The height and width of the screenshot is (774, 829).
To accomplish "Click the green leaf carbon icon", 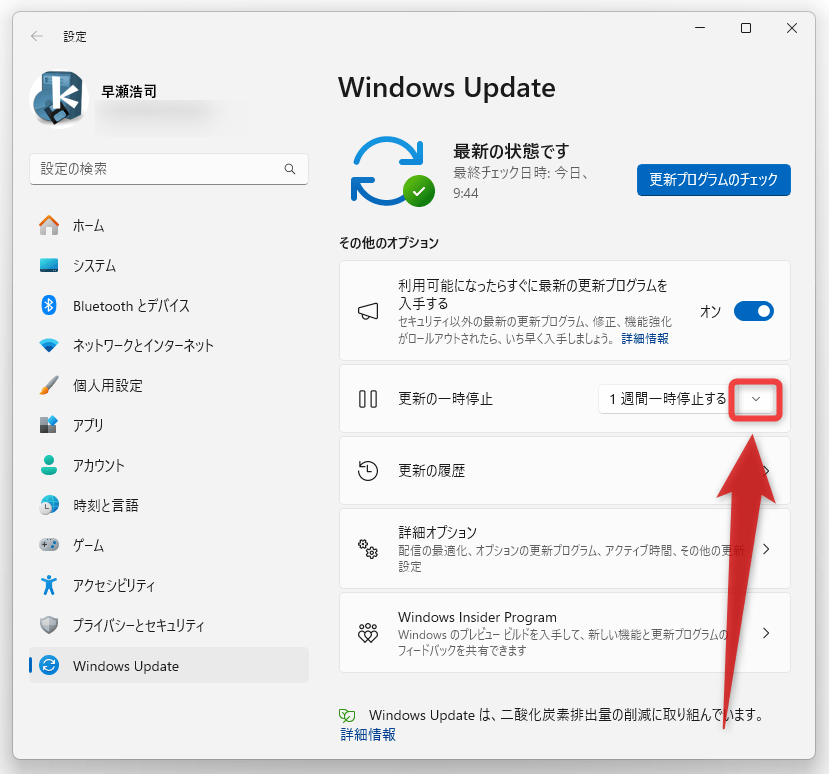I will pyautogui.click(x=347, y=716).
